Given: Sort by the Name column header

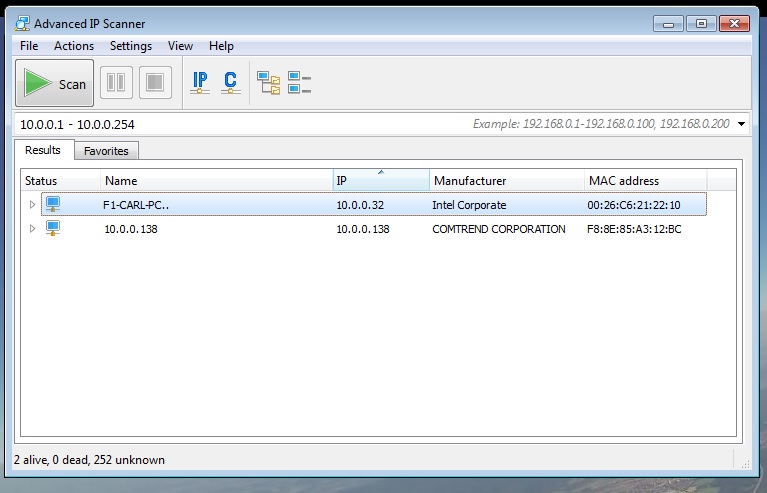Looking at the screenshot, I should (x=217, y=180).
